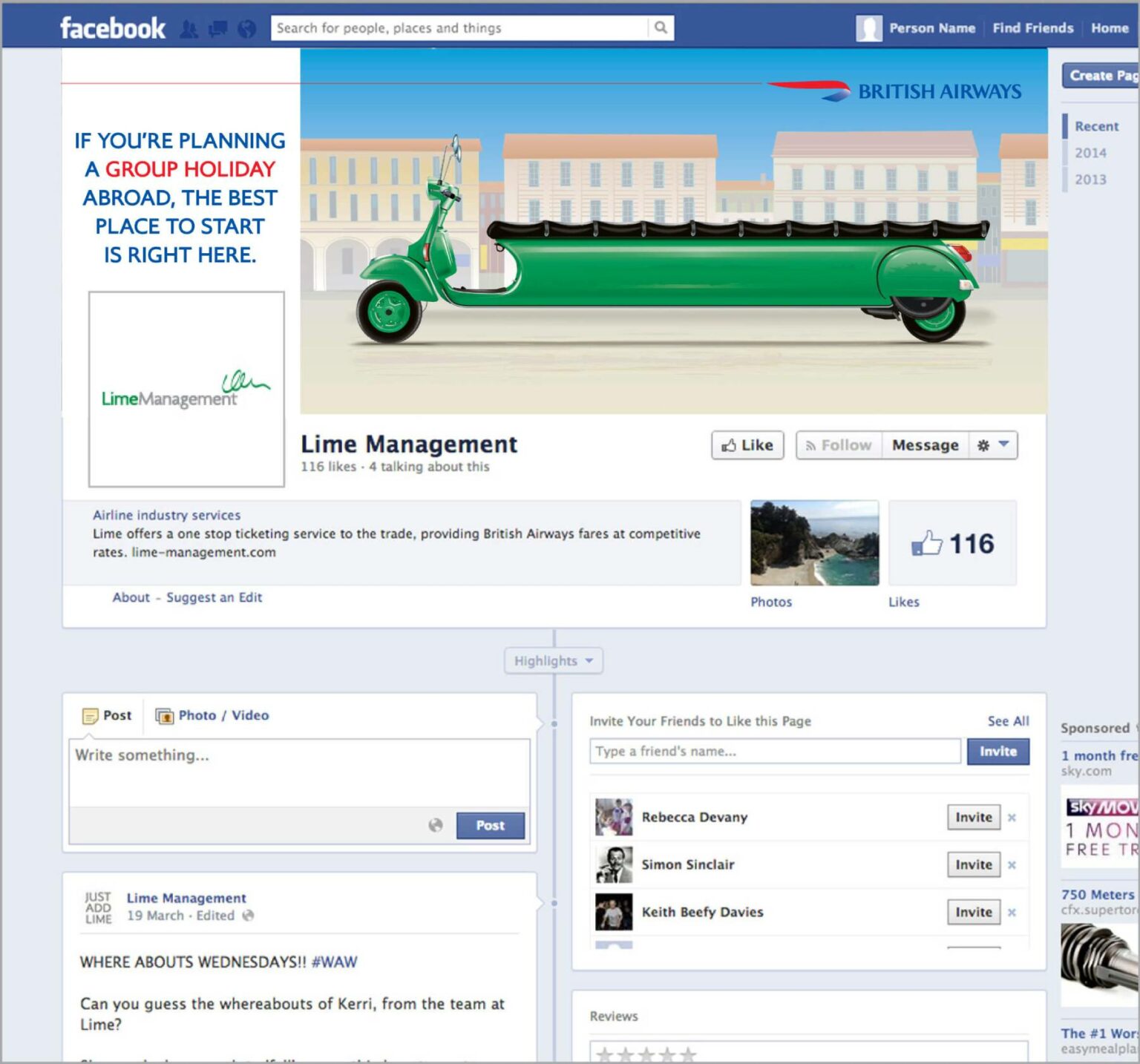Expand the Highlights dropdown
The width and height of the screenshot is (1140, 1064).
(x=554, y=660)
